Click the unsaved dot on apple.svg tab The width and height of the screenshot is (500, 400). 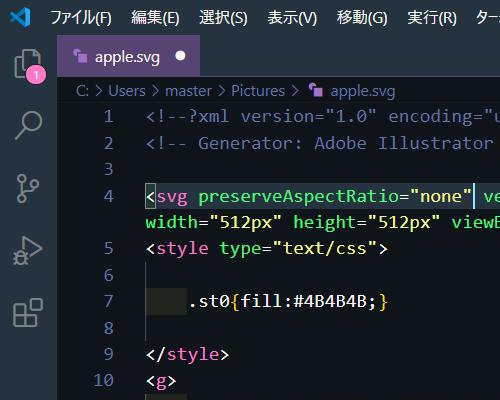pyautogui.click(x=180, y=56)
